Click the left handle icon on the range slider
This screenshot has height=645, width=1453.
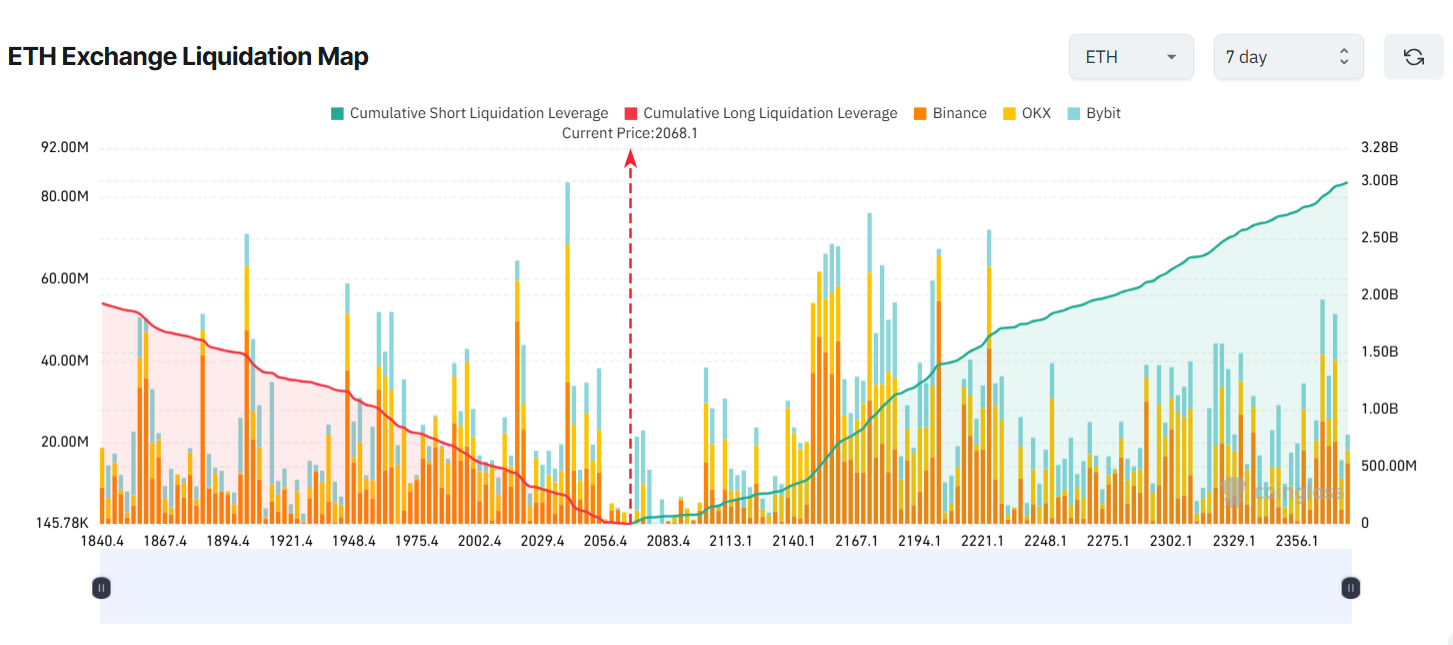tap(100, 587)
